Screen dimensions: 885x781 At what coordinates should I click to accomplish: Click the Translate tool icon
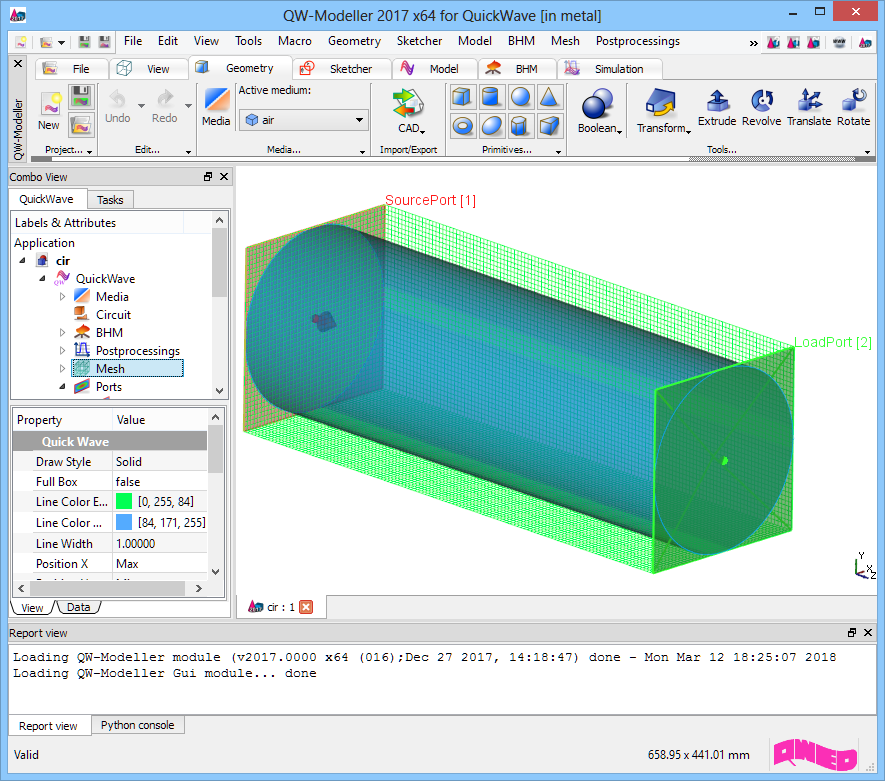[x=808, y=107]
